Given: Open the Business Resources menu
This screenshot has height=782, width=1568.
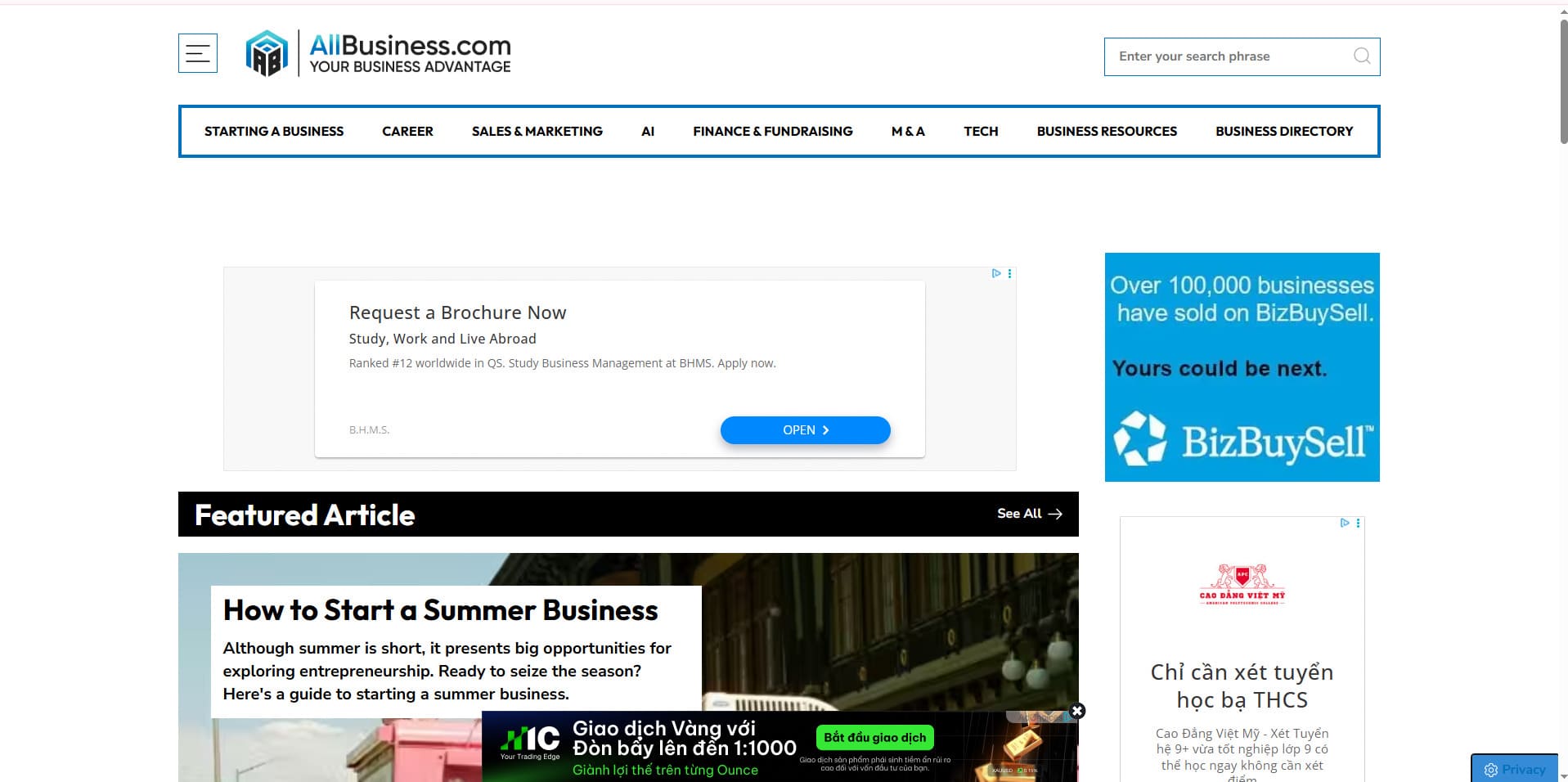Looking at the screenshot, I should [1107, 131].
